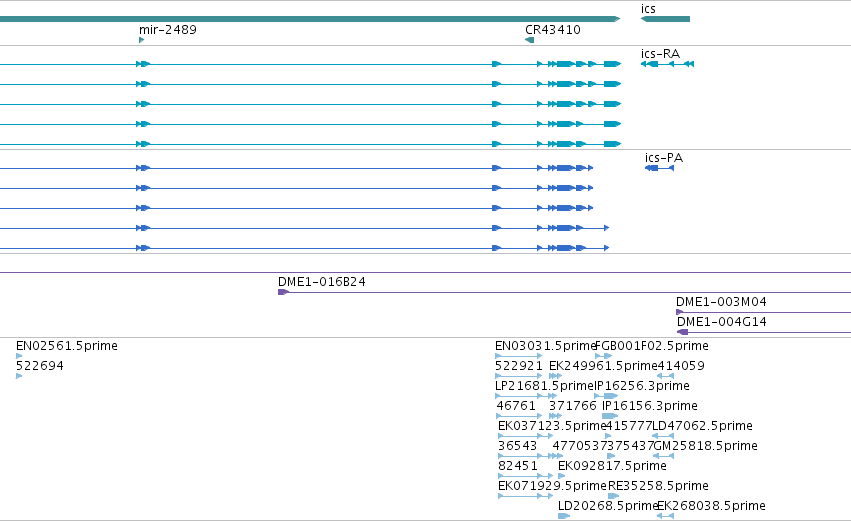Select the EK268038.5prime reverse EST glyph
Viewport: 851px width, 521px height.
pyautogui.click(x=665, y=516)
